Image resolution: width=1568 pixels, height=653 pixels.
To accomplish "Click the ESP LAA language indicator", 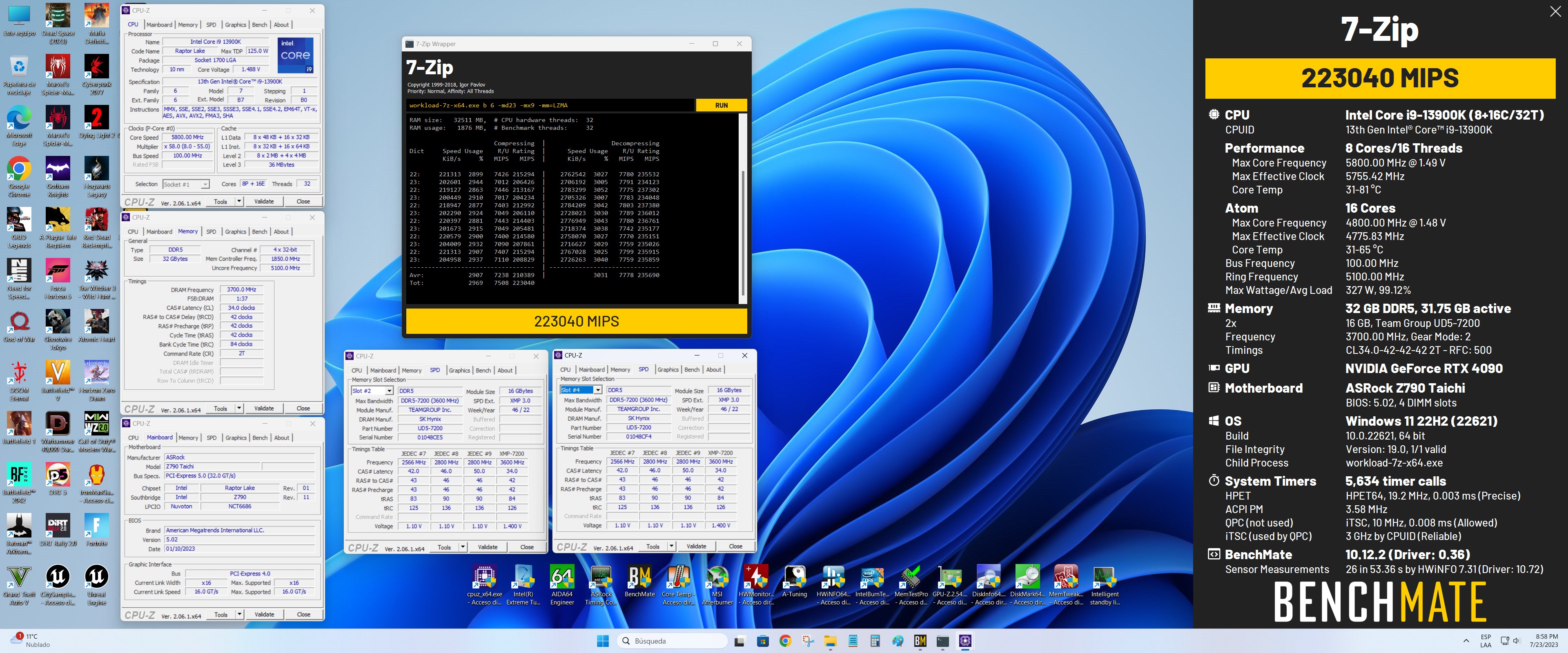I will coord(1486,641).
